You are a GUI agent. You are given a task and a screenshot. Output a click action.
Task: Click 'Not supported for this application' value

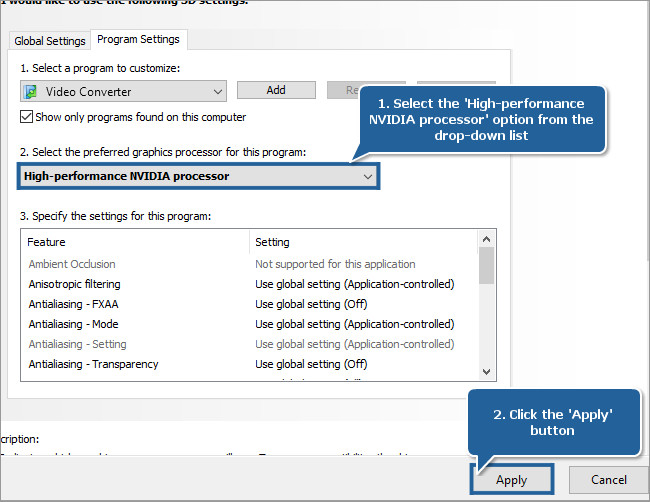point(335,264)
